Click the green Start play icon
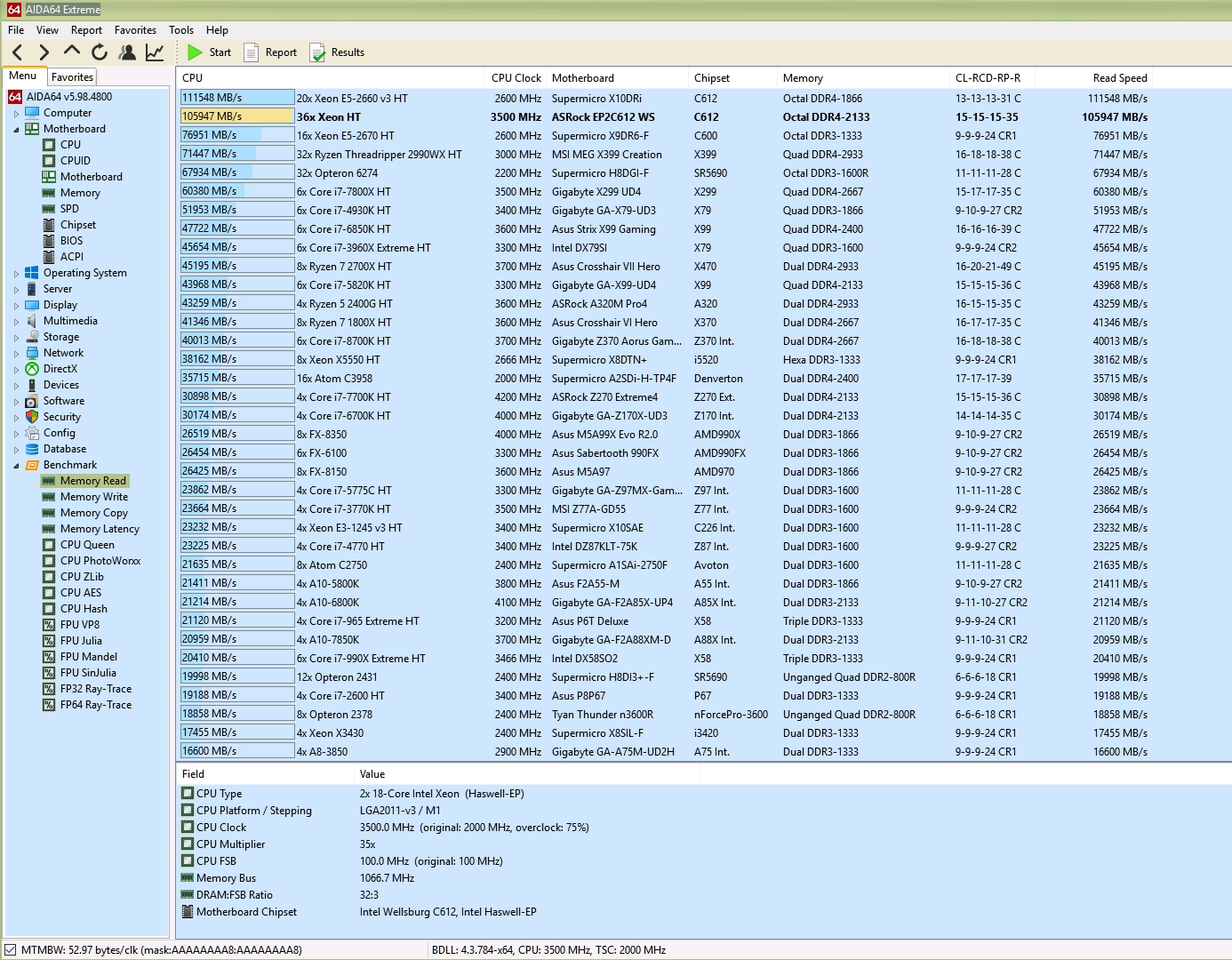Screen dimensions: 1232x960 point(195,52)
